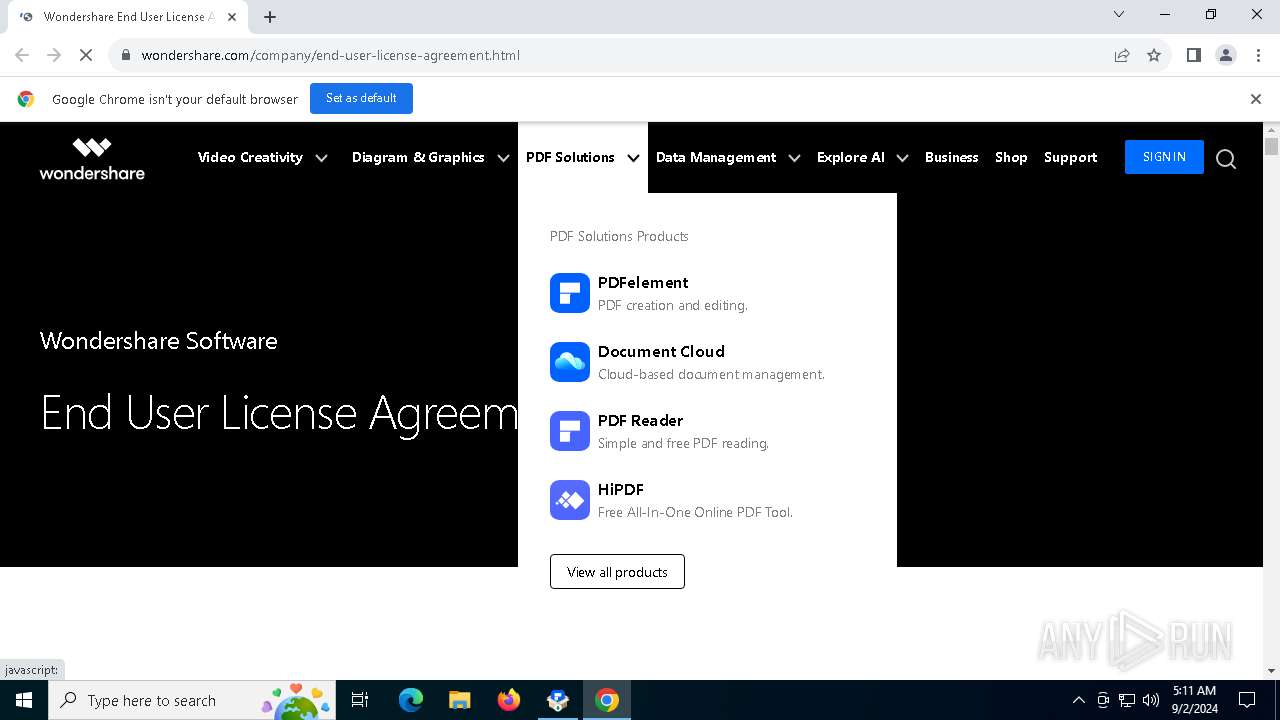Click 'Free All-In-One Online PDF Tool.' text
This screenshot has width=1280, height=720.
(x=695, y=512)
